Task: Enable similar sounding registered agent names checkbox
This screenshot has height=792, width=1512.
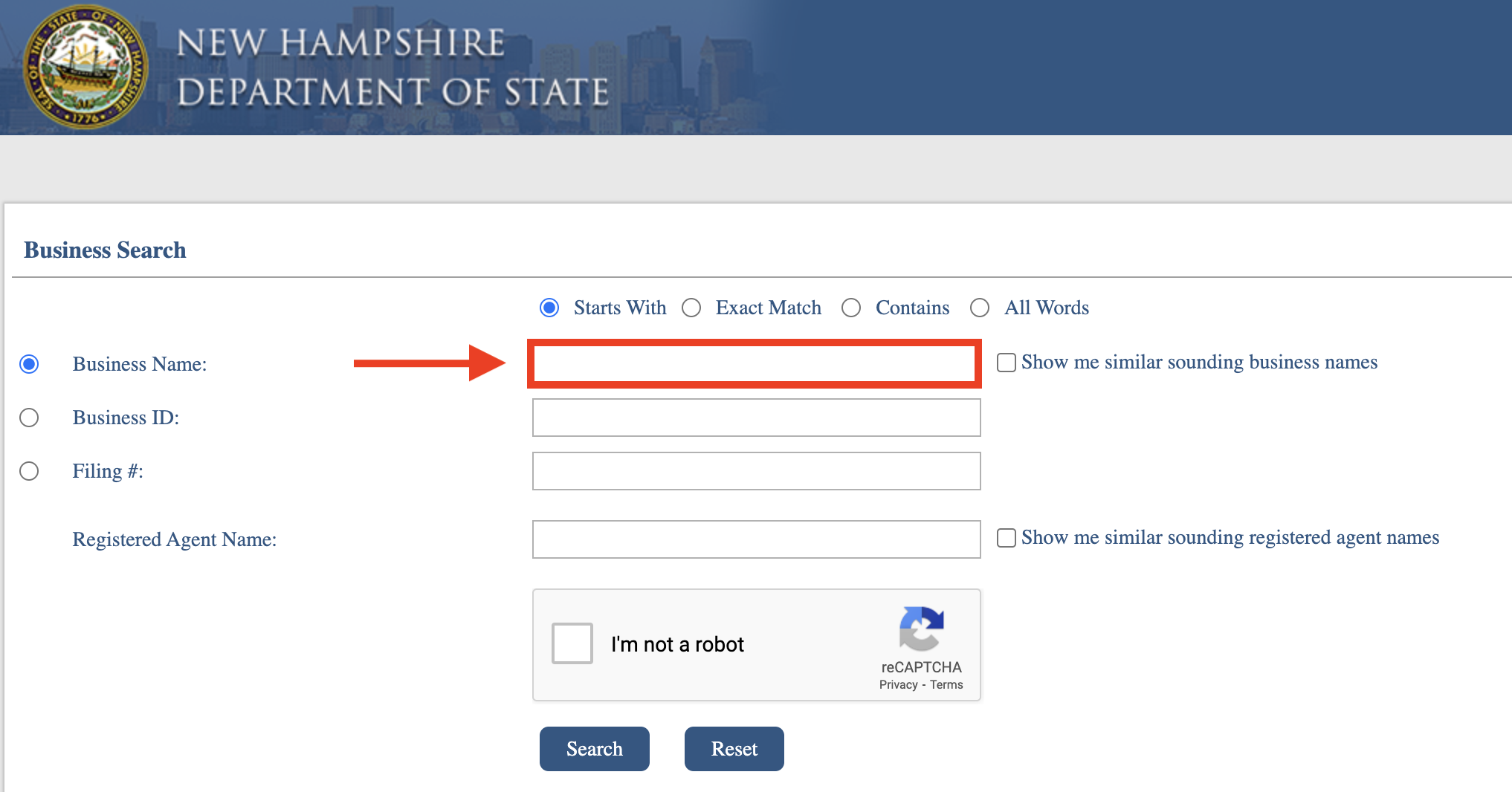Action: pos(1007,538)
